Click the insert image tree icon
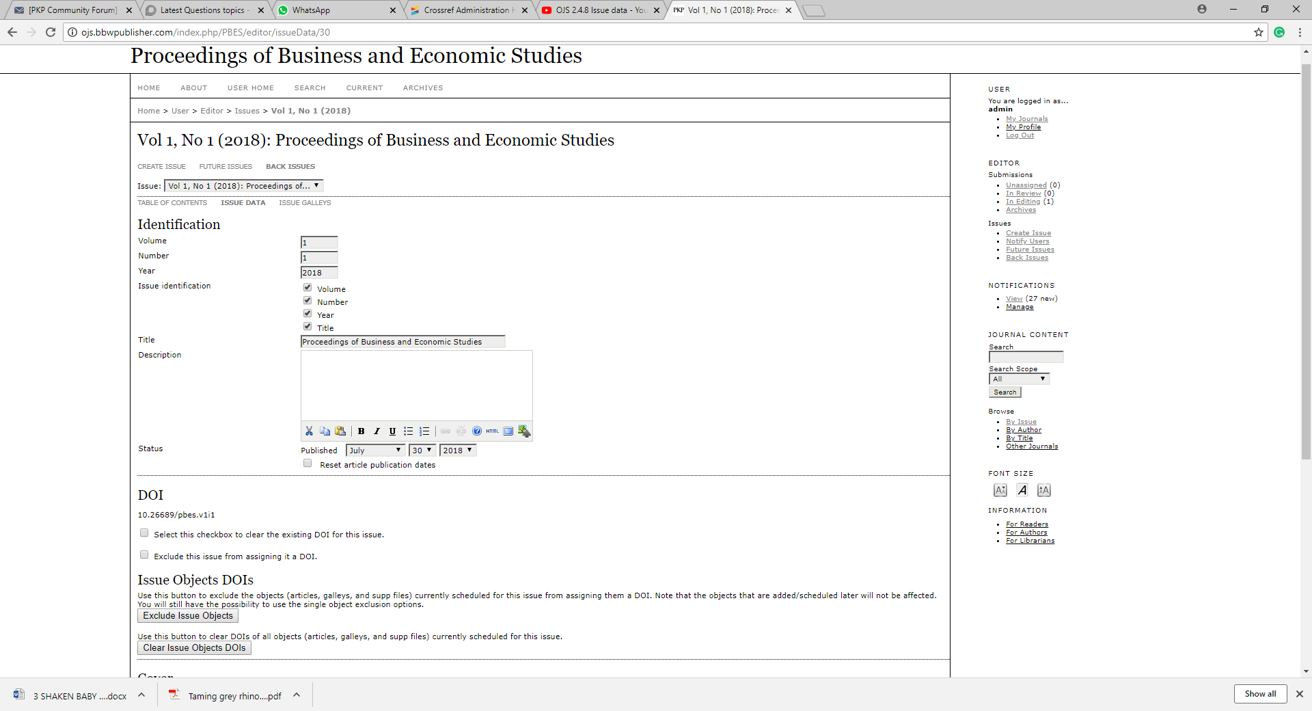The height and width of the screenshot is (711, 1312). click(x=524, y=431)
